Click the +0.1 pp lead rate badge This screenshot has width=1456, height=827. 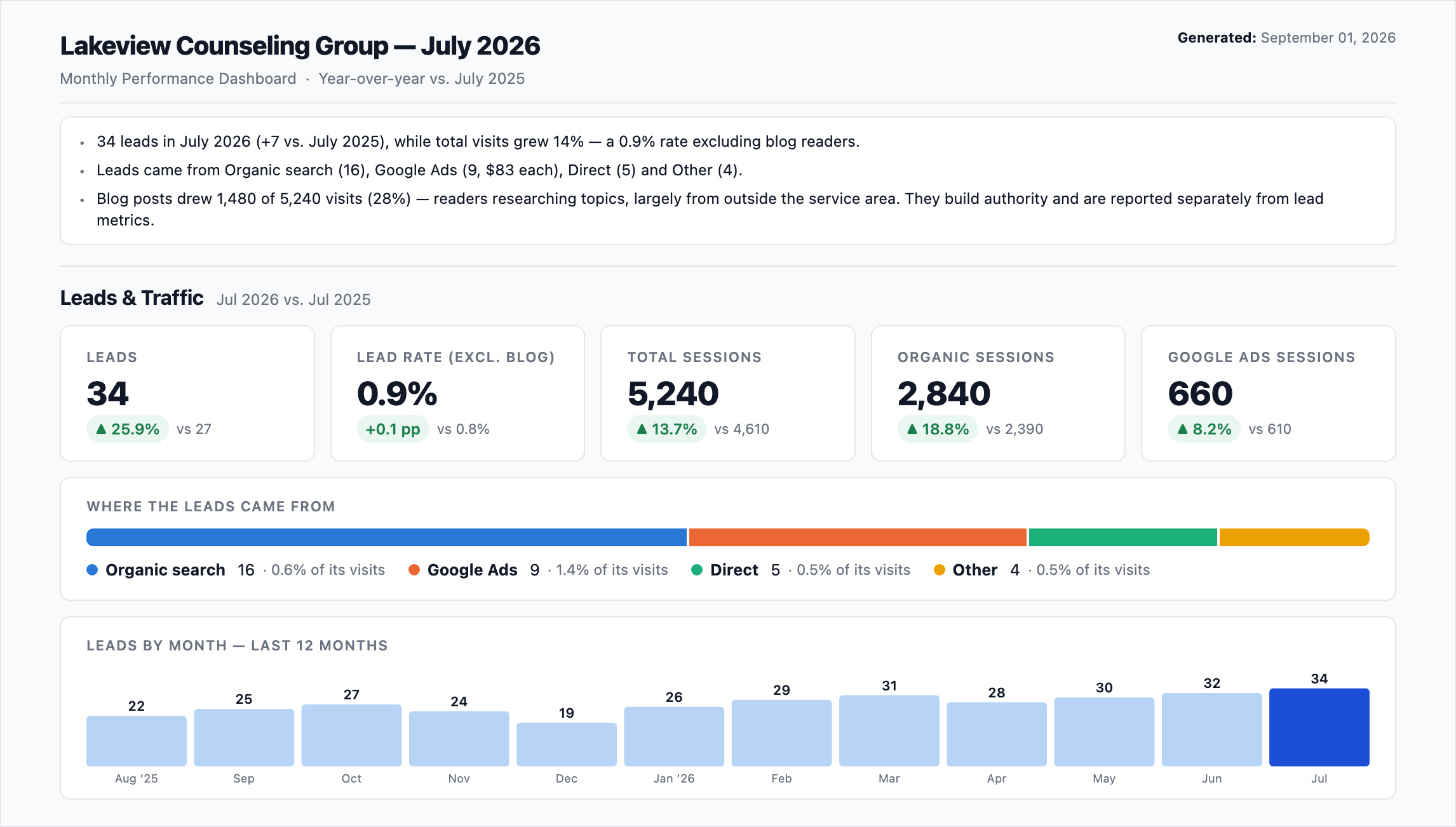(393, 429)
